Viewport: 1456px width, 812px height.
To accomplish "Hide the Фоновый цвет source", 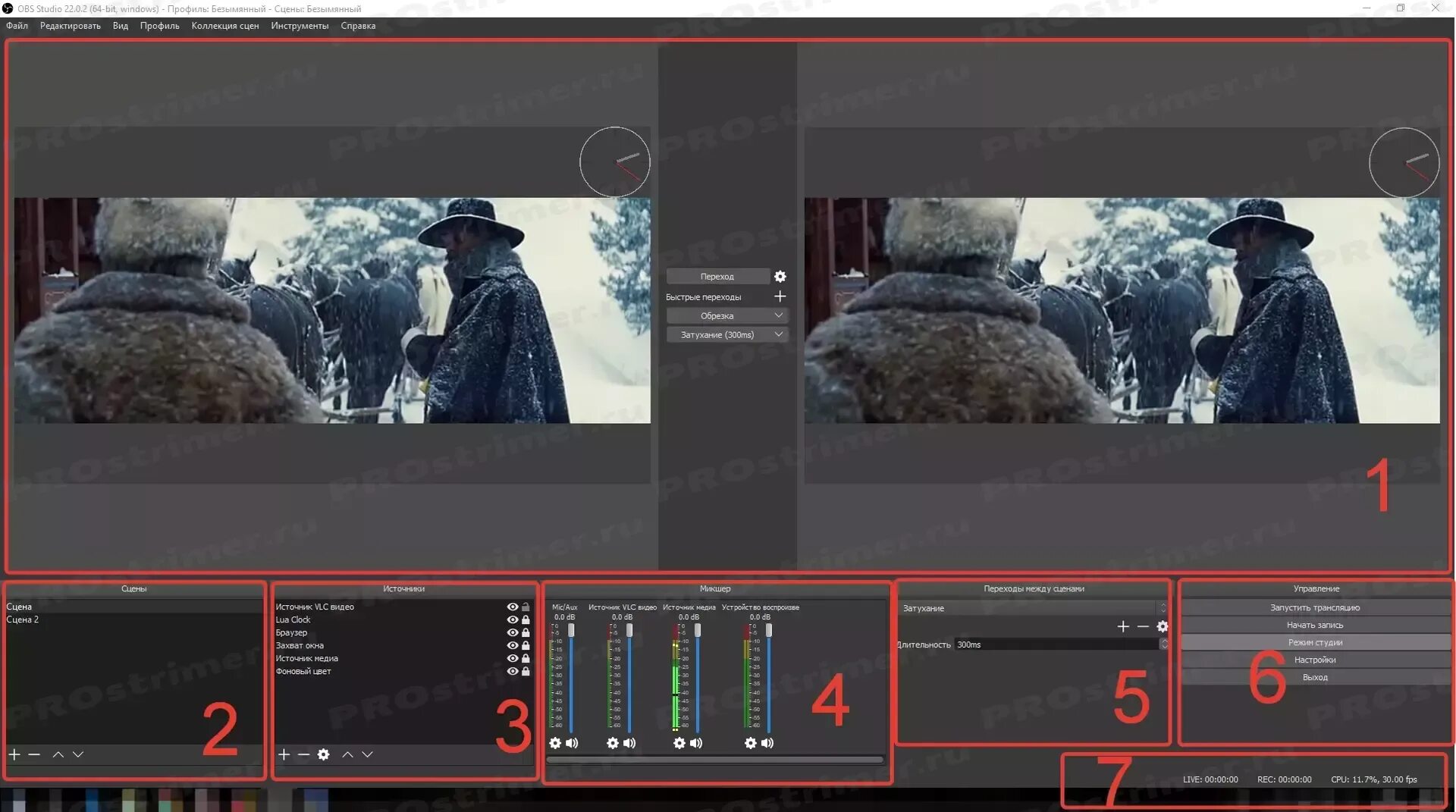I will pos(513,672).
